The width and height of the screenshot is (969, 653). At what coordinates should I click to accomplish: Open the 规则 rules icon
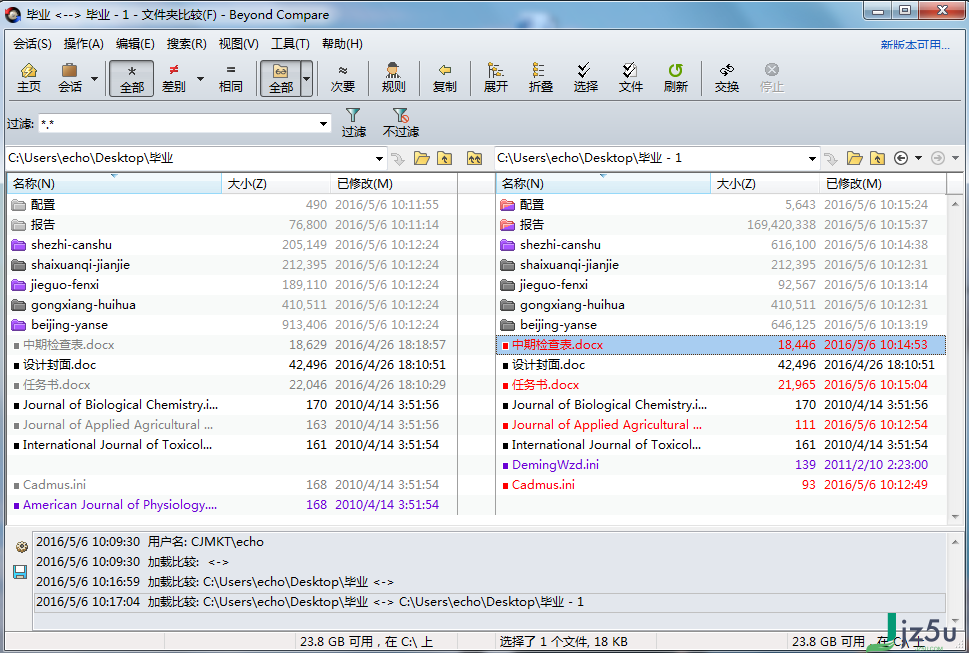click(393, 78)
